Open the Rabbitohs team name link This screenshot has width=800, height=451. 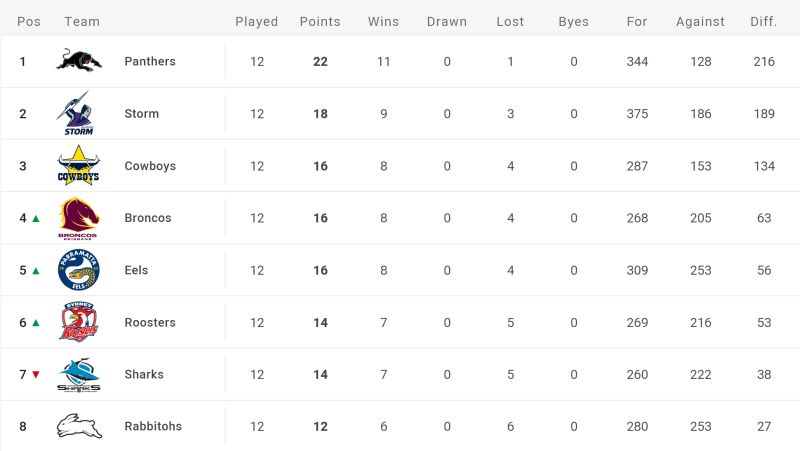[x=153, y=426]
